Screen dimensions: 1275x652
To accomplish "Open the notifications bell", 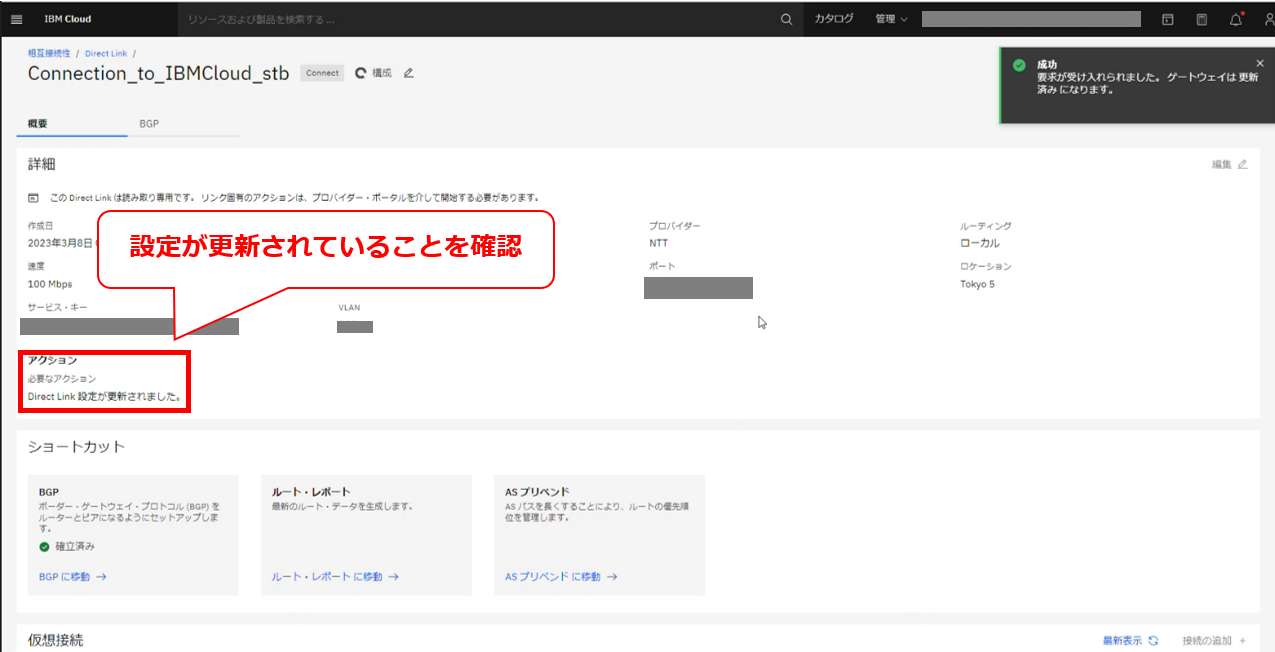I will pyautogui.click(x=1236, y=19).
